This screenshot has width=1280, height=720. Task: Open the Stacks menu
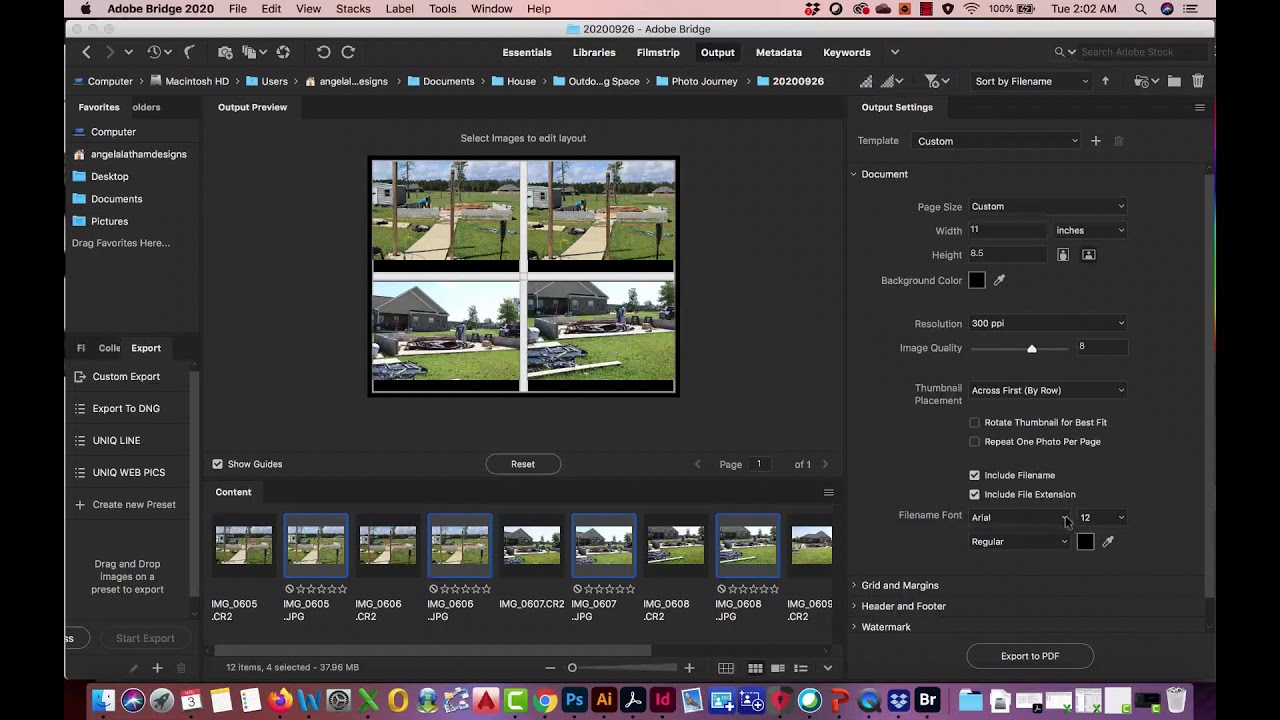click(x=353, y=9)
